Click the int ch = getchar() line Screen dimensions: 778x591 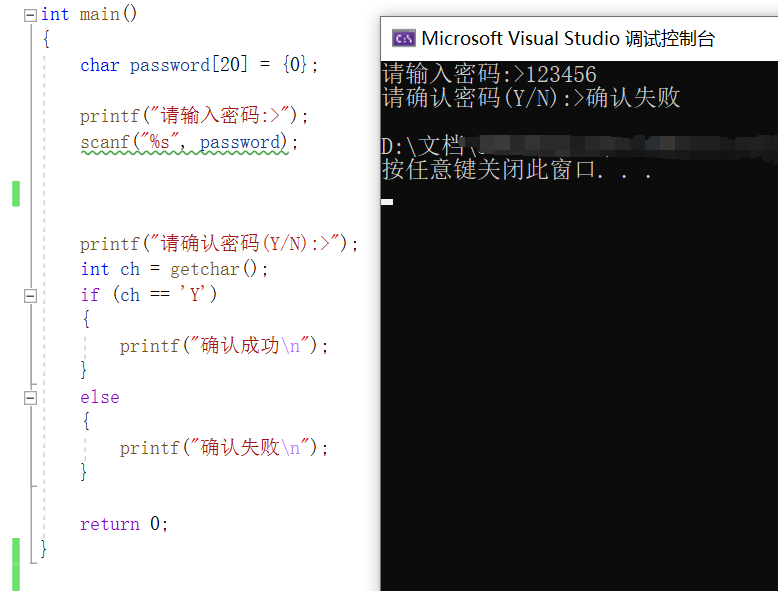(174, 269)
